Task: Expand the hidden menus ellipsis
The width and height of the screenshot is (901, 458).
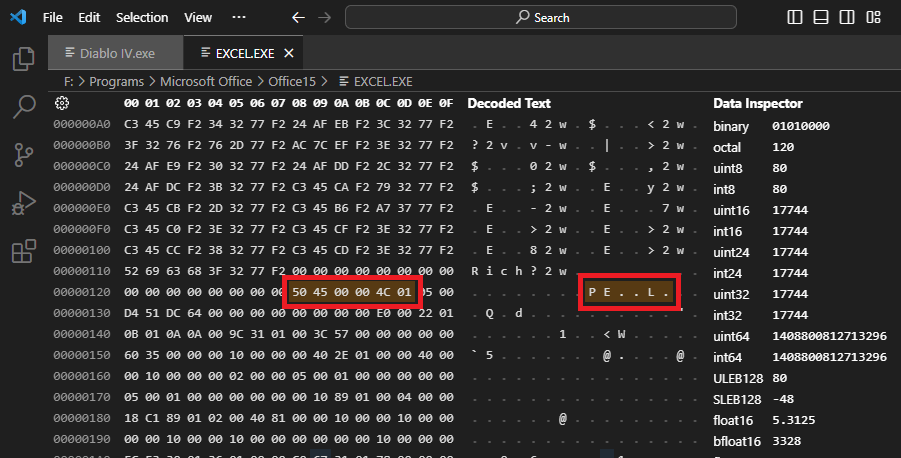Action: click(x=239, y=17)
